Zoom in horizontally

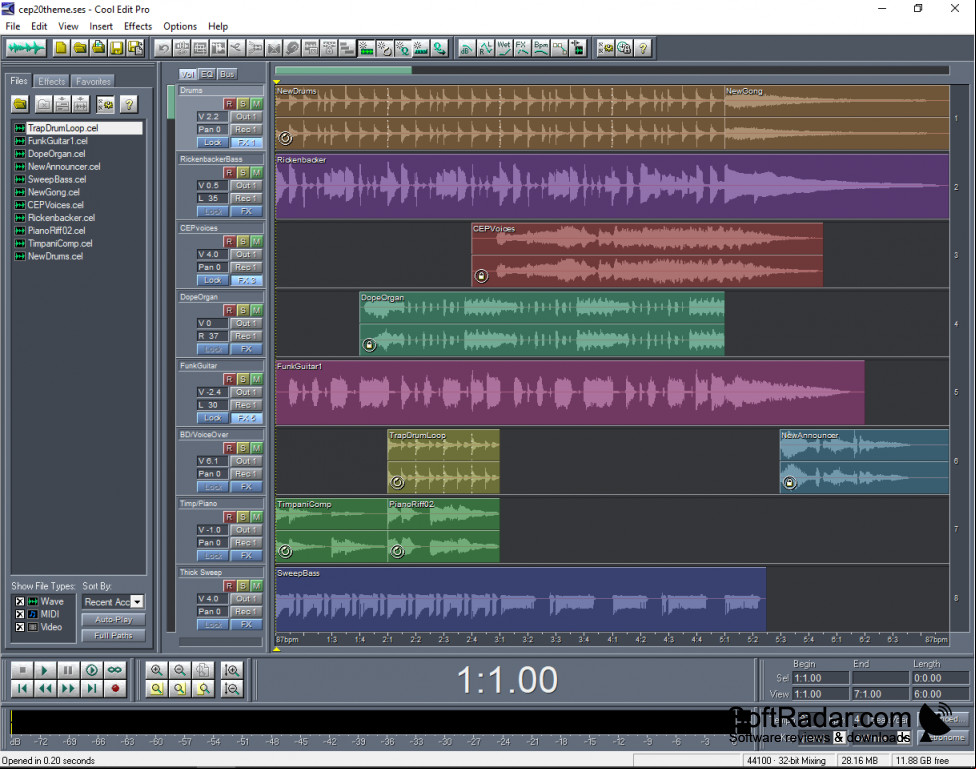(x=156, y=670)
